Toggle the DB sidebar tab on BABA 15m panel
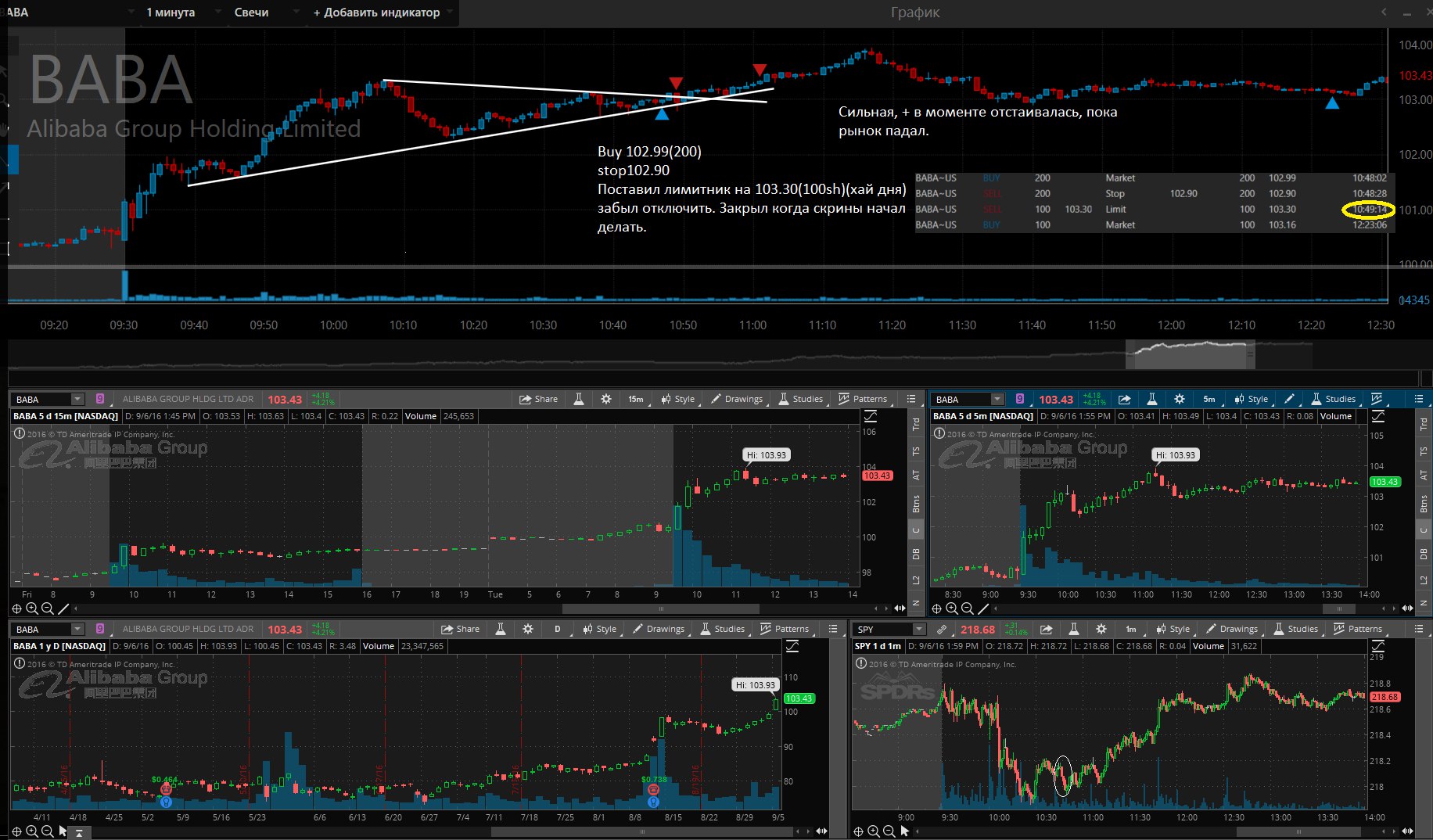This screenshot has height=840, width=1433. tap(916, 554)
